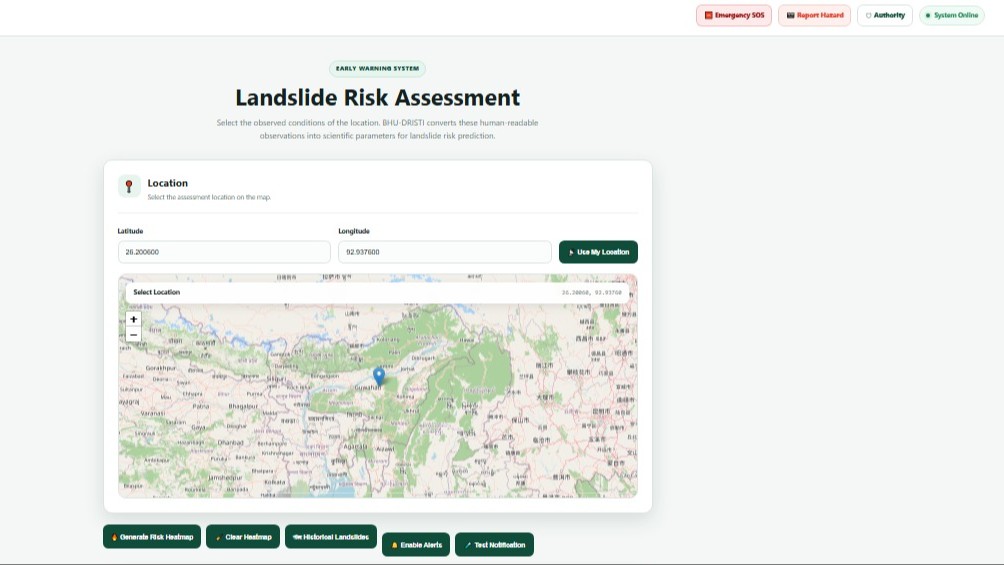The height and width of the screenshot is (565, 1004).
Task: Open the Authority portal
Action: [x=885, y=15]
